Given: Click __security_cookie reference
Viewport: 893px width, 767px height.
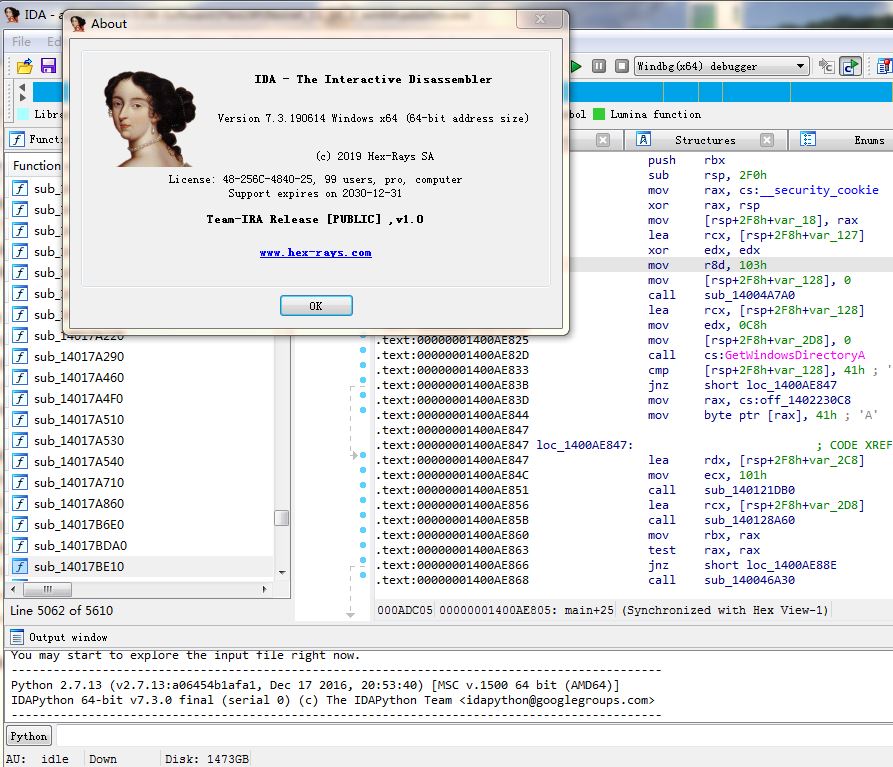Looking at the screenshot, I should pos(819,190).
